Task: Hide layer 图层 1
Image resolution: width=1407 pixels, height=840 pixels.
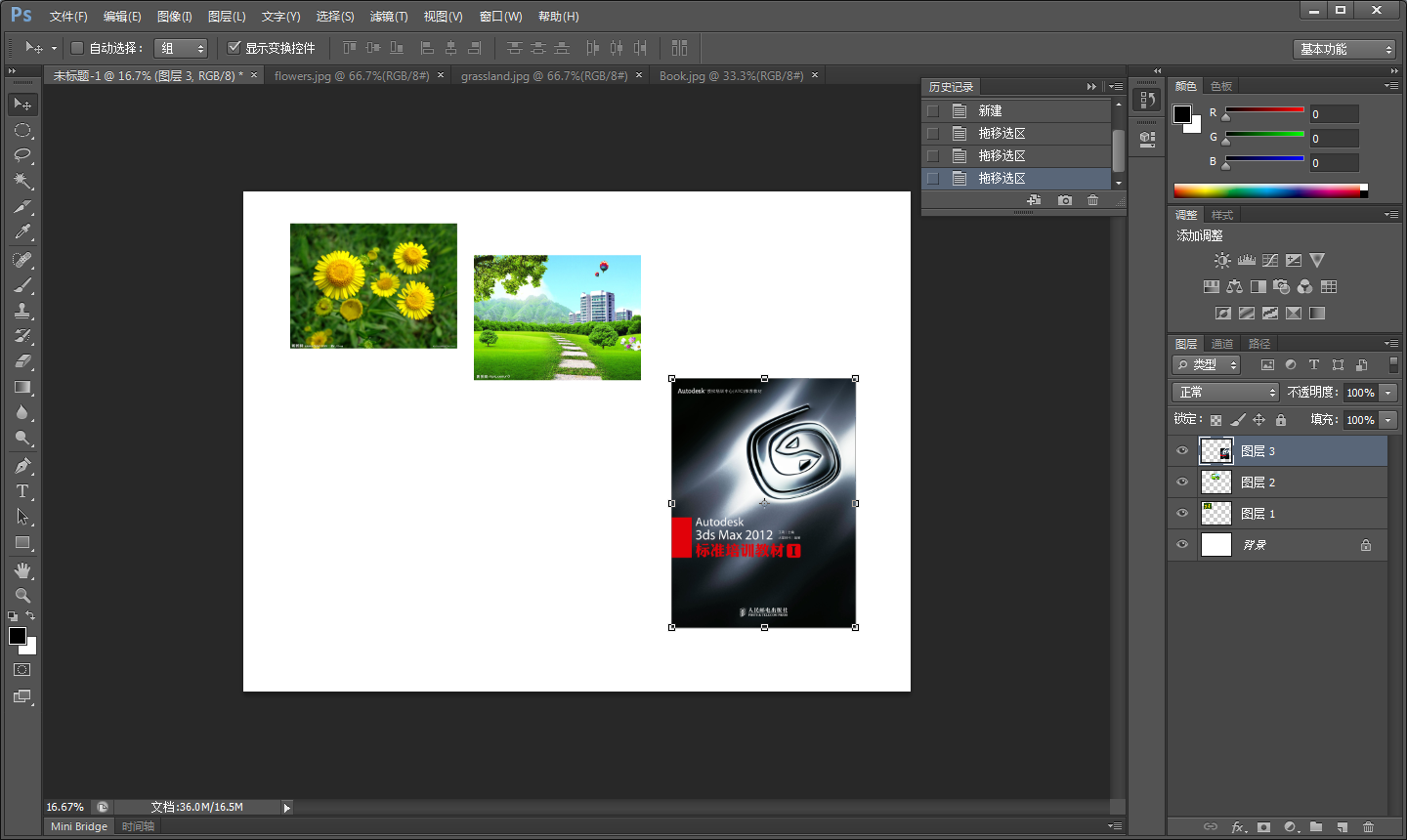Action: point(1182,514)
